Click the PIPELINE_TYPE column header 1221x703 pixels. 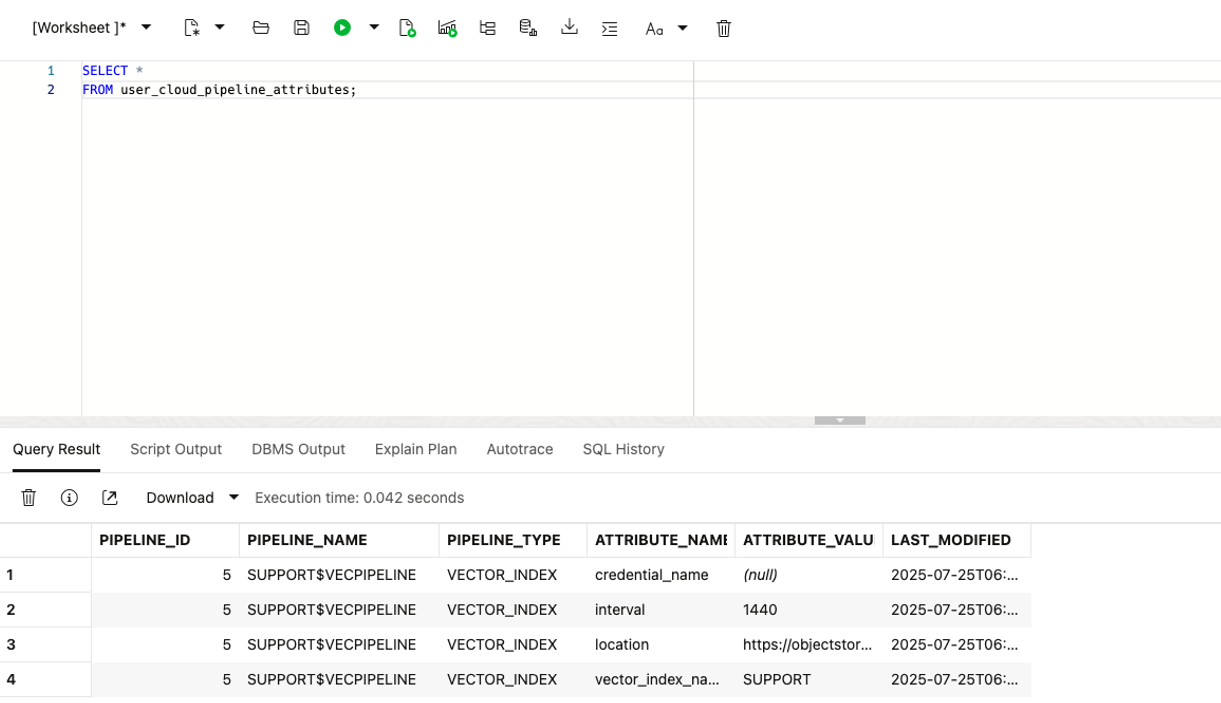pyautogui.click(x=513, y=540)
